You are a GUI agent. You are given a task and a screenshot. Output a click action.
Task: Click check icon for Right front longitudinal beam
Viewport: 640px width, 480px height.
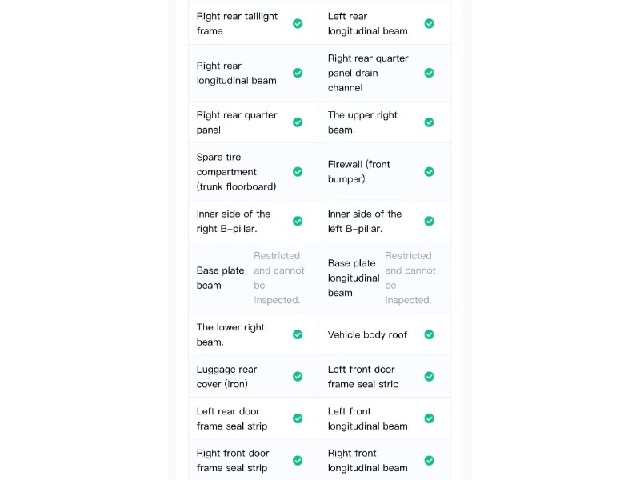point(429,460)
